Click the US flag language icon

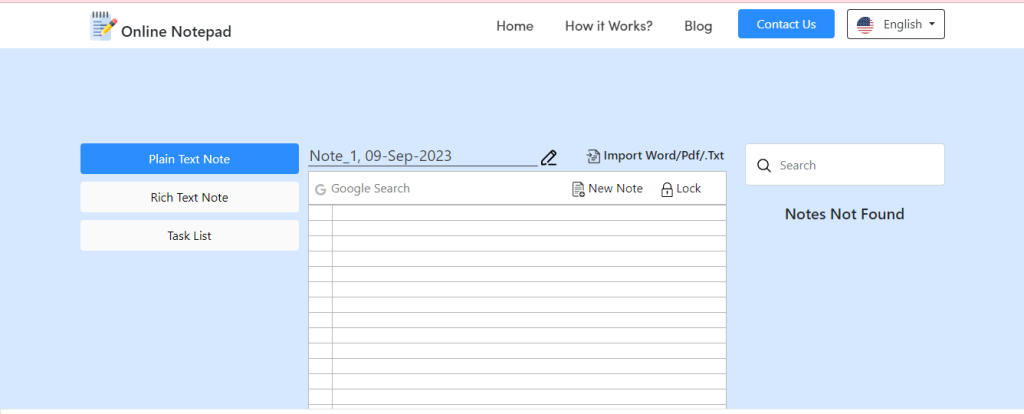tap(865, 25)
